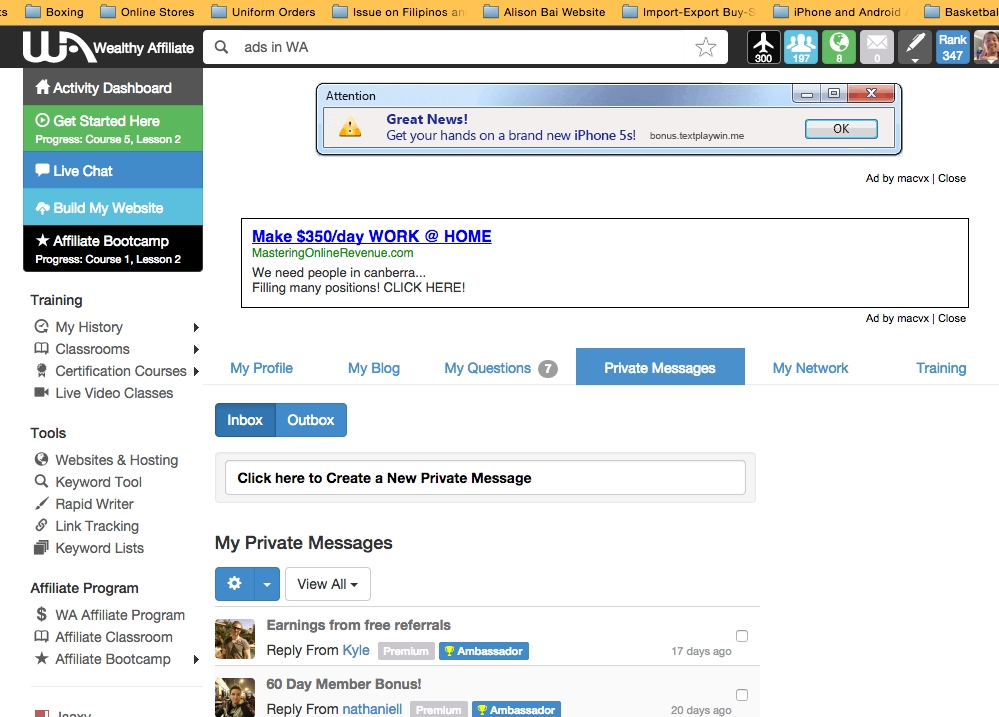Expand Affiliate Bootcamp submenu arrow
This screenshot has height=717, width=999.
pyautogui.click(x=196, y=659)
